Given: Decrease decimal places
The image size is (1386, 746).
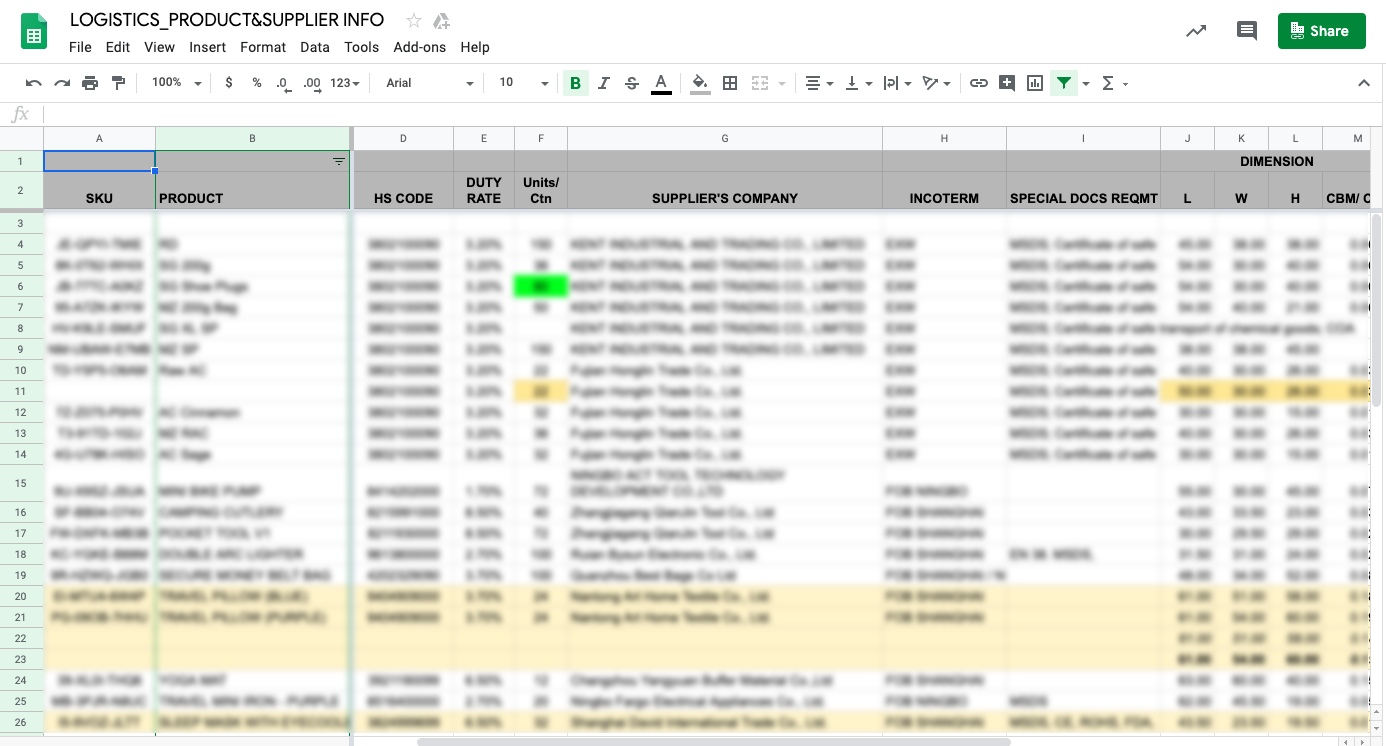Looking at the screenshot, I should [x=283, y=83].
